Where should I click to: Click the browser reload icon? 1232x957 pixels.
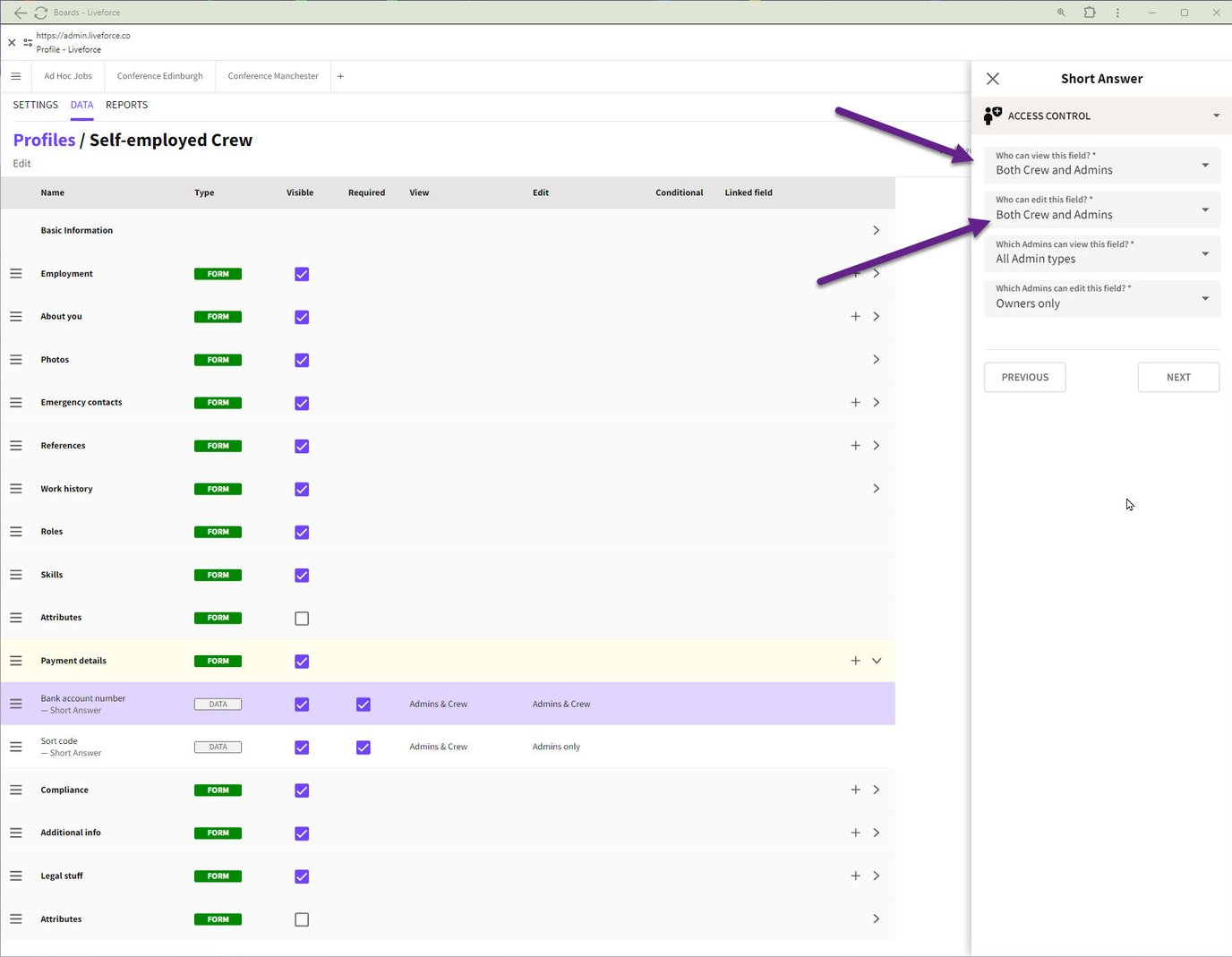41,13
